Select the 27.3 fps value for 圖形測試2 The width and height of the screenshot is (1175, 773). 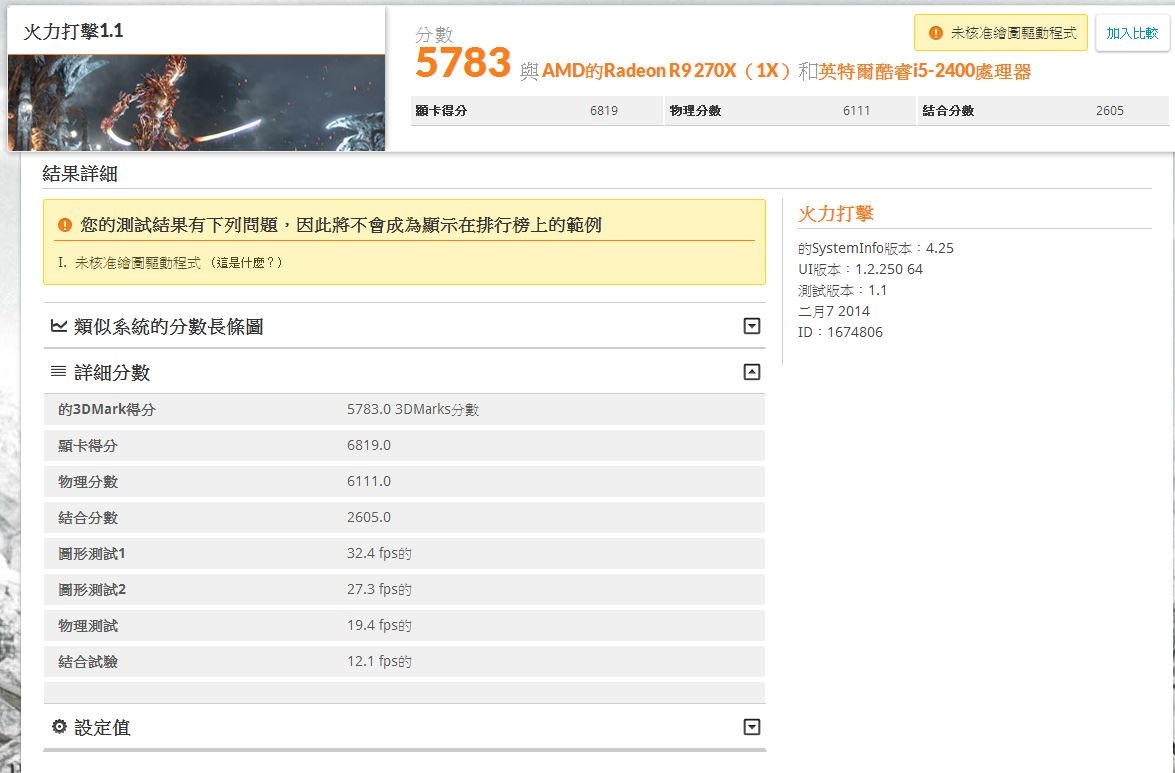379,589
